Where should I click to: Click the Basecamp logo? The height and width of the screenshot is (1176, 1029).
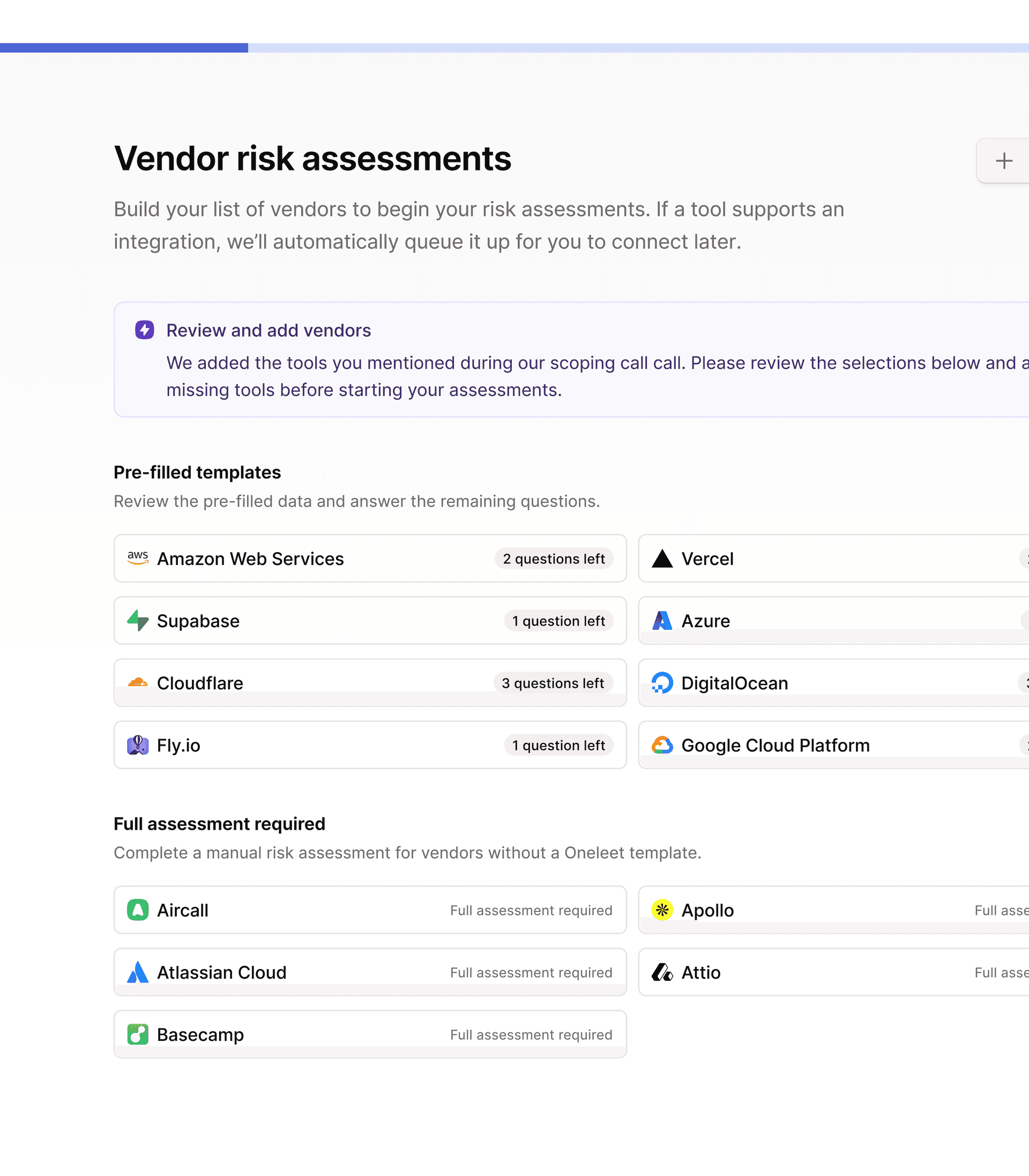137,1034
